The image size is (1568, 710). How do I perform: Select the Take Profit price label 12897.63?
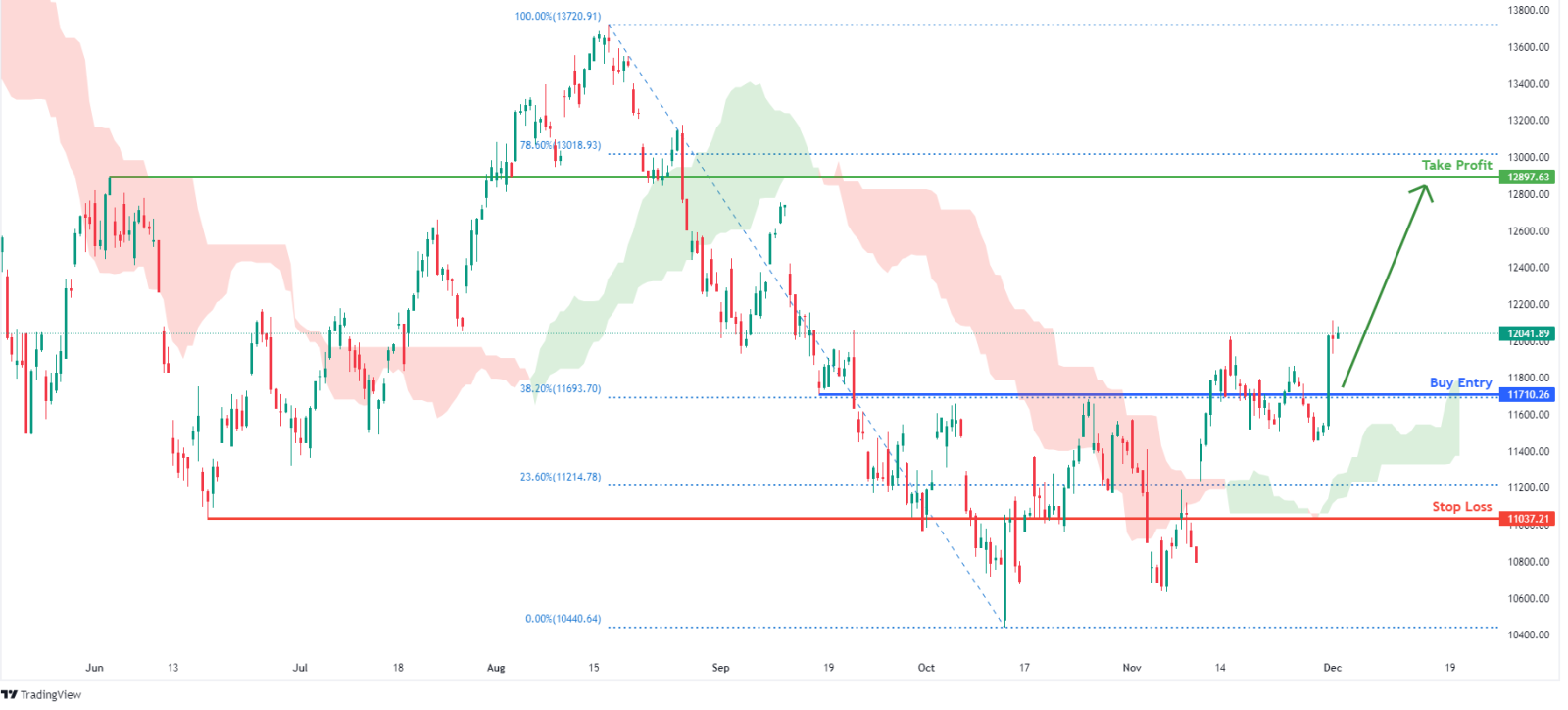click(1527, 177)
